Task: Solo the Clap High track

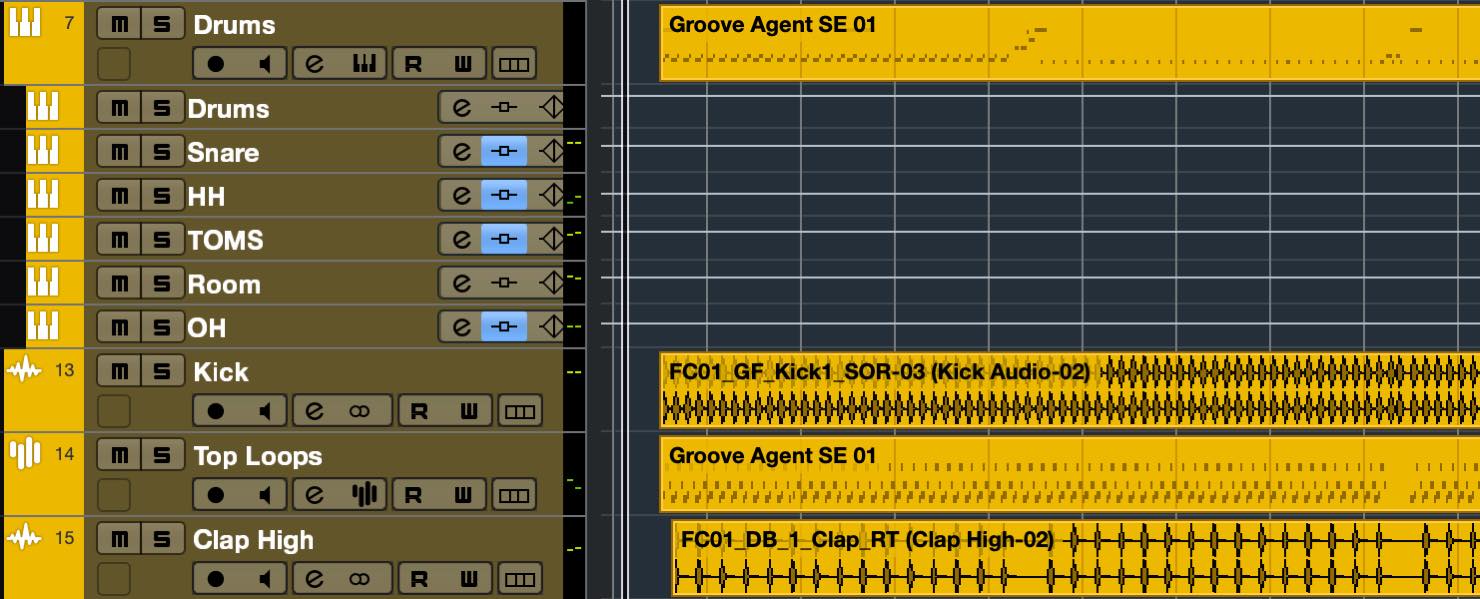Action: 162,539
